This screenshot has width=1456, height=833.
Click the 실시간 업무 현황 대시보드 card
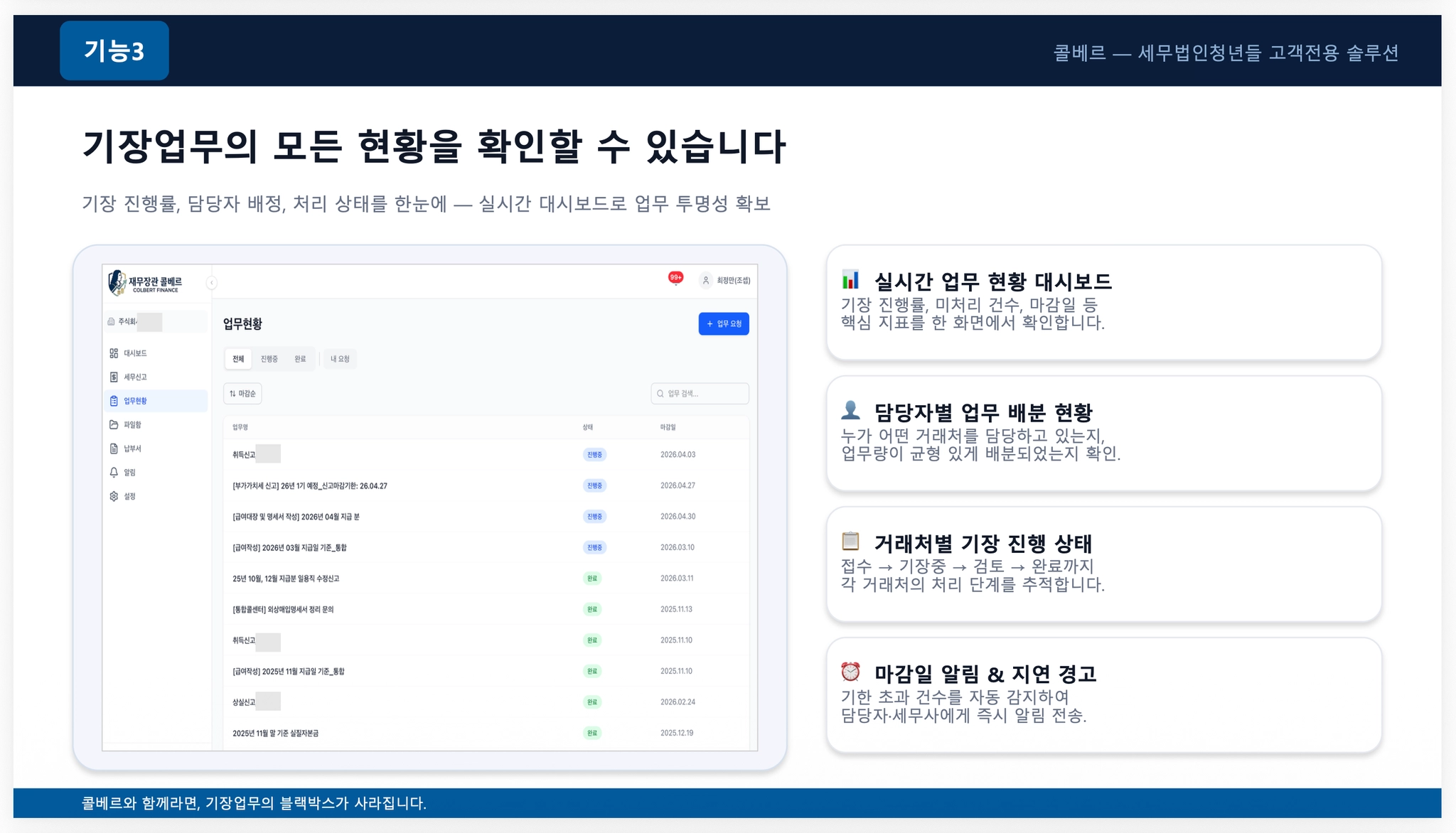[1103, 303]
